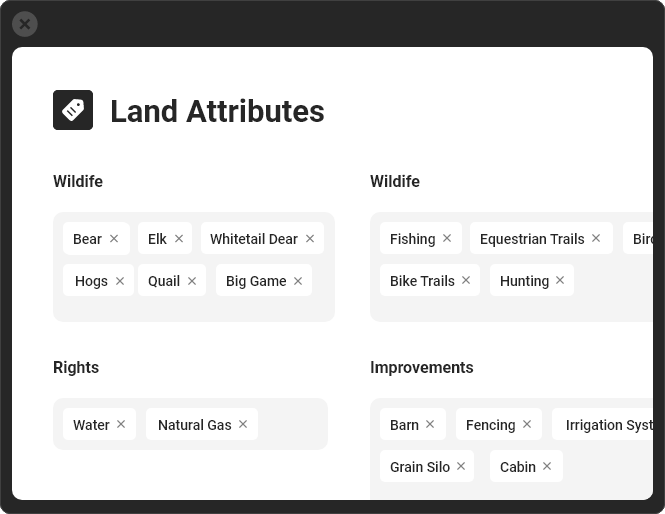This screenshot has width=665, height=514.
Task: Remove the Water rights tag
Action: tap(121, 424)
